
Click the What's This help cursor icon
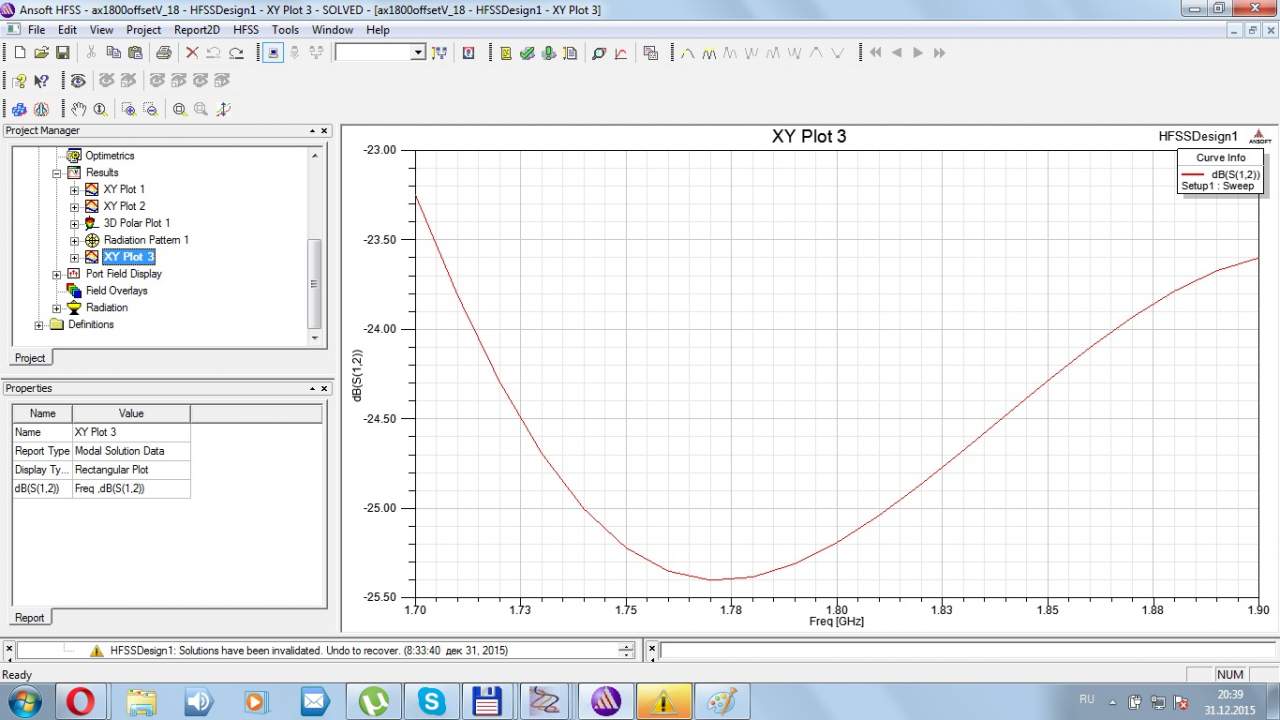point(41,81)
